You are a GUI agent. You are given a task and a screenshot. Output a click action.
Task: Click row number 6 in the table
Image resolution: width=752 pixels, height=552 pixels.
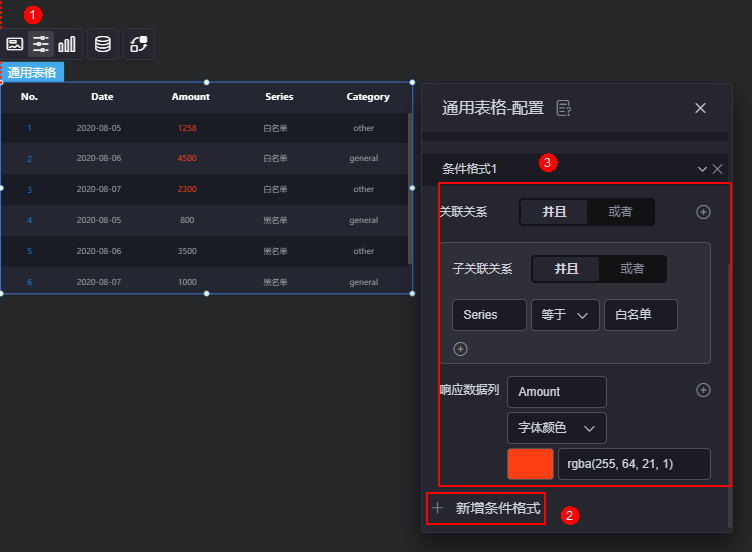point(29,282)
